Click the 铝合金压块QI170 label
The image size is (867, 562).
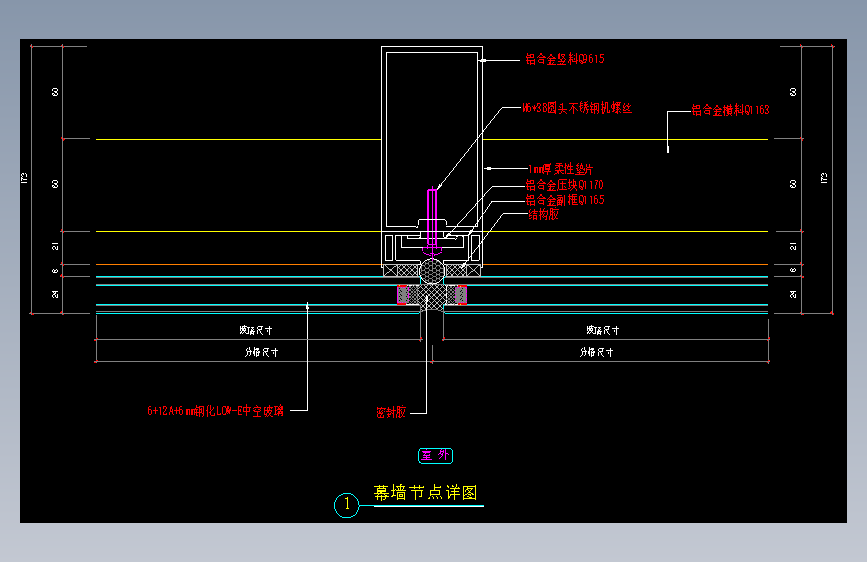[564, 185]
